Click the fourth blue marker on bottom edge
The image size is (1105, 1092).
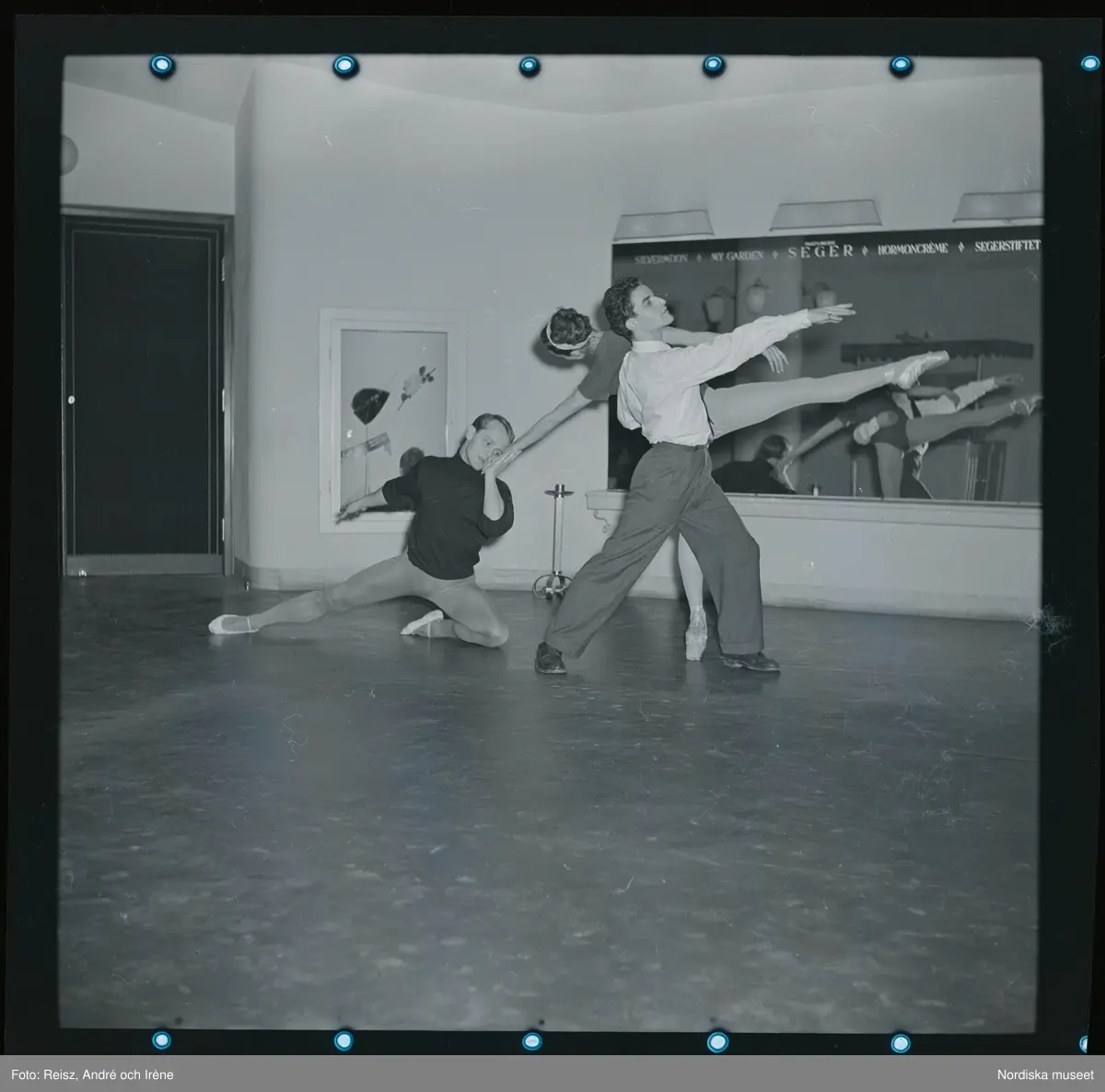click(715, 1042)
